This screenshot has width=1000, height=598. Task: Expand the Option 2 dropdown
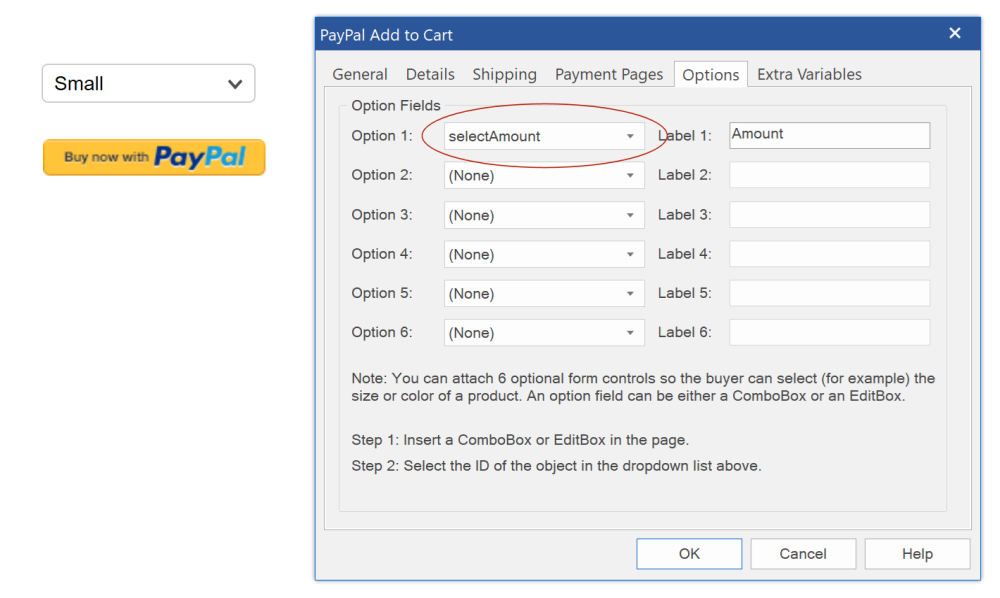tap(544, 175)
